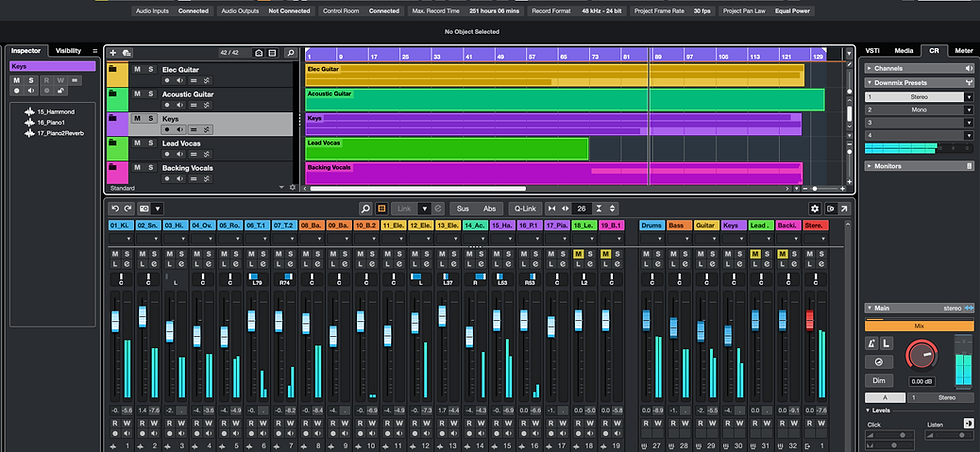Click the 01_Ki. channel fader handle
The width and height of the screenshot is (980, 452).
(115, 321)
